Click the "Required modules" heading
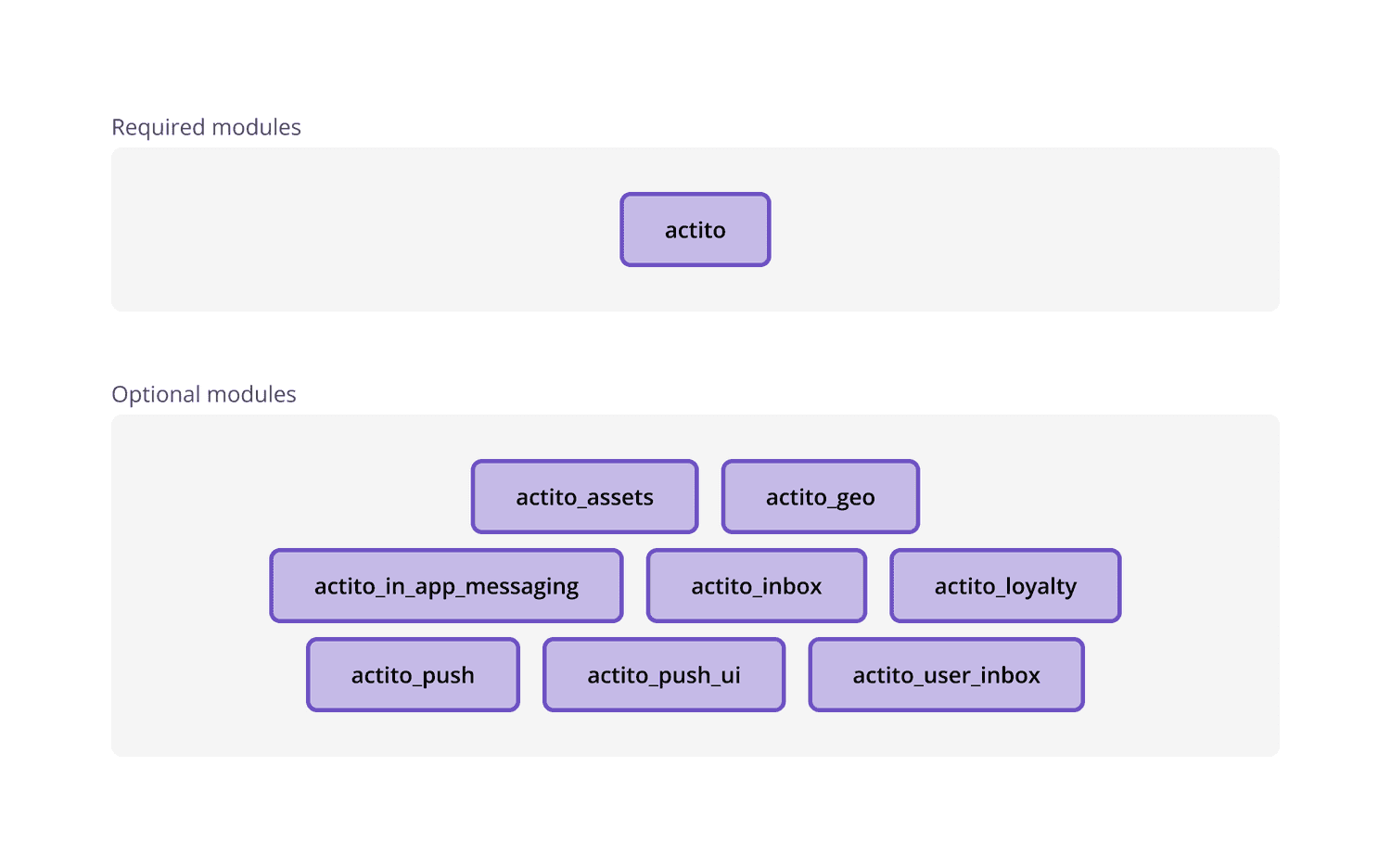 (206, 127)
